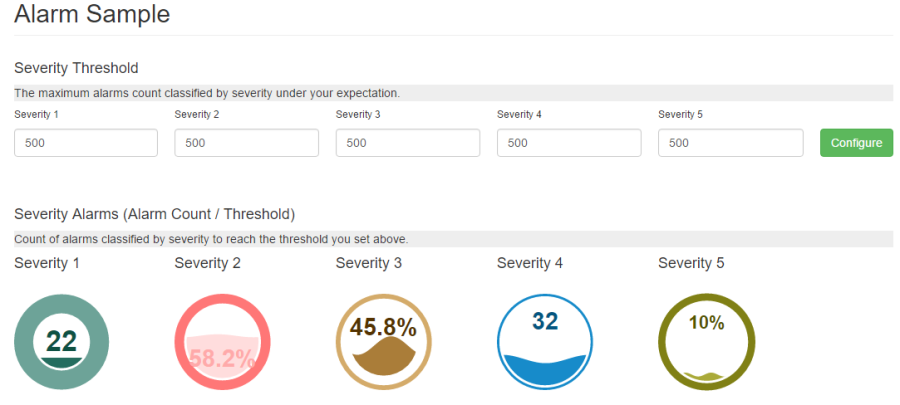
Task: Edit the Severity 4 threshold field
Action: (569, 143)
